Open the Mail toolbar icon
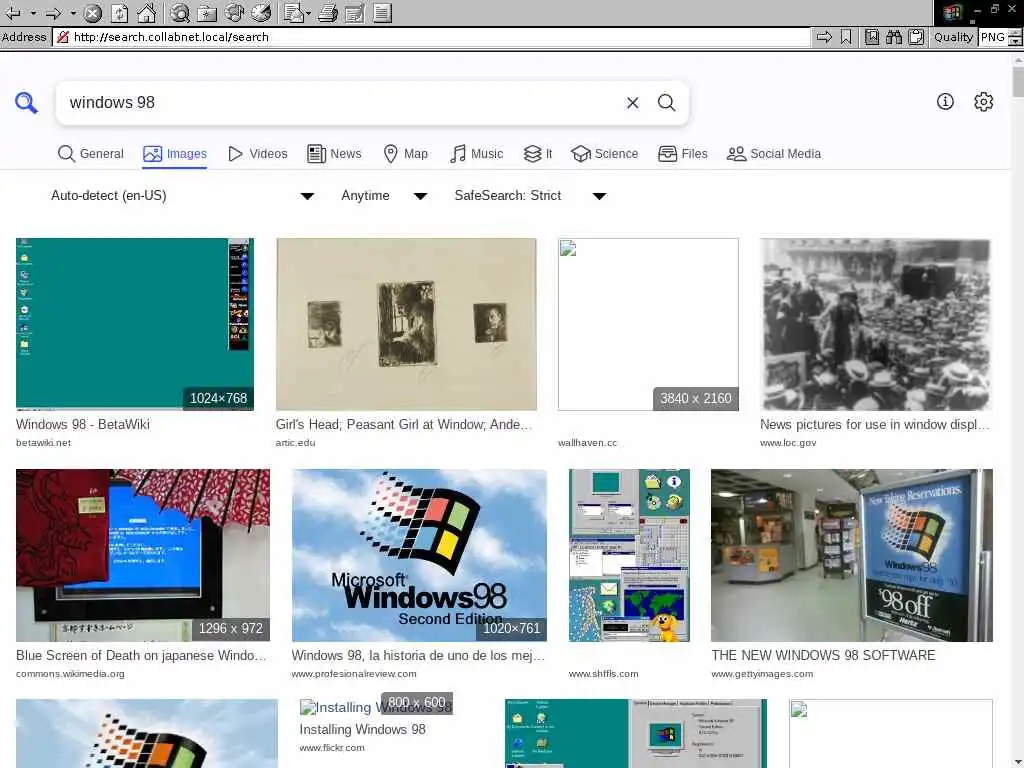This screenshot has height=768, width=1024. (x=294, y=12)
